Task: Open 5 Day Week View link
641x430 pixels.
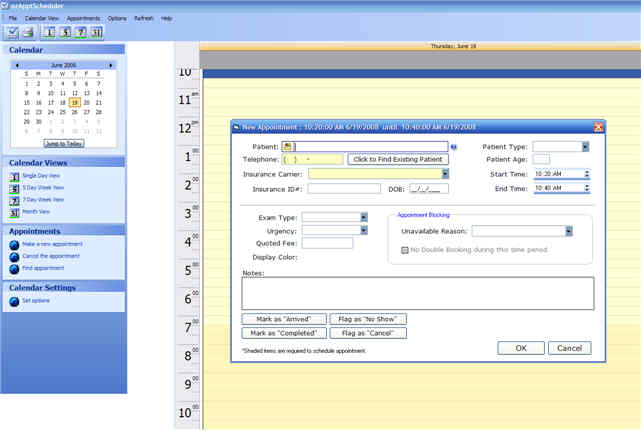Action: (x=43, y=188)
